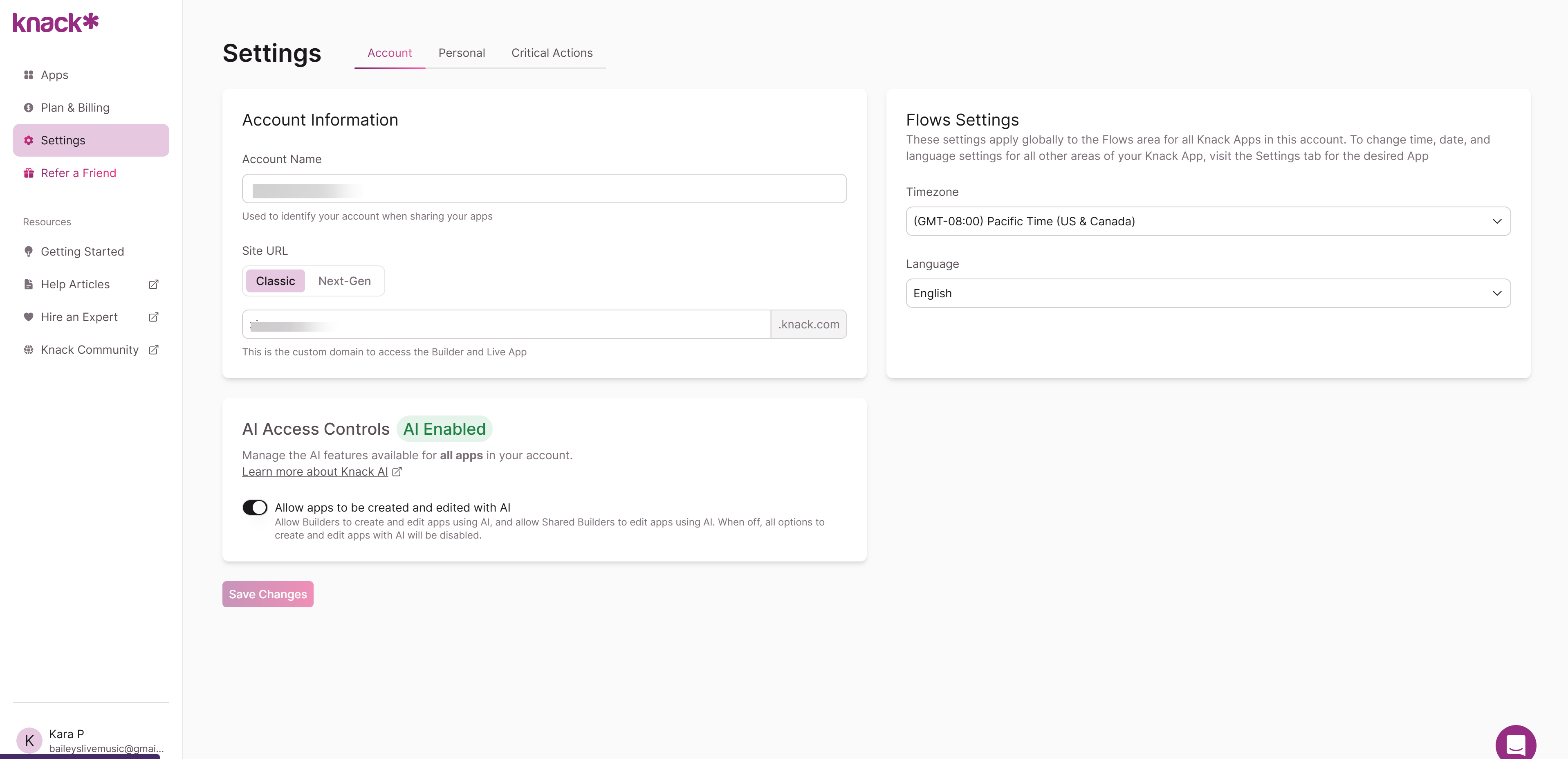The width and height of the screenshot is (1568, 759).
Task: Select the Classic site URL option
Action: click(275, 281)
